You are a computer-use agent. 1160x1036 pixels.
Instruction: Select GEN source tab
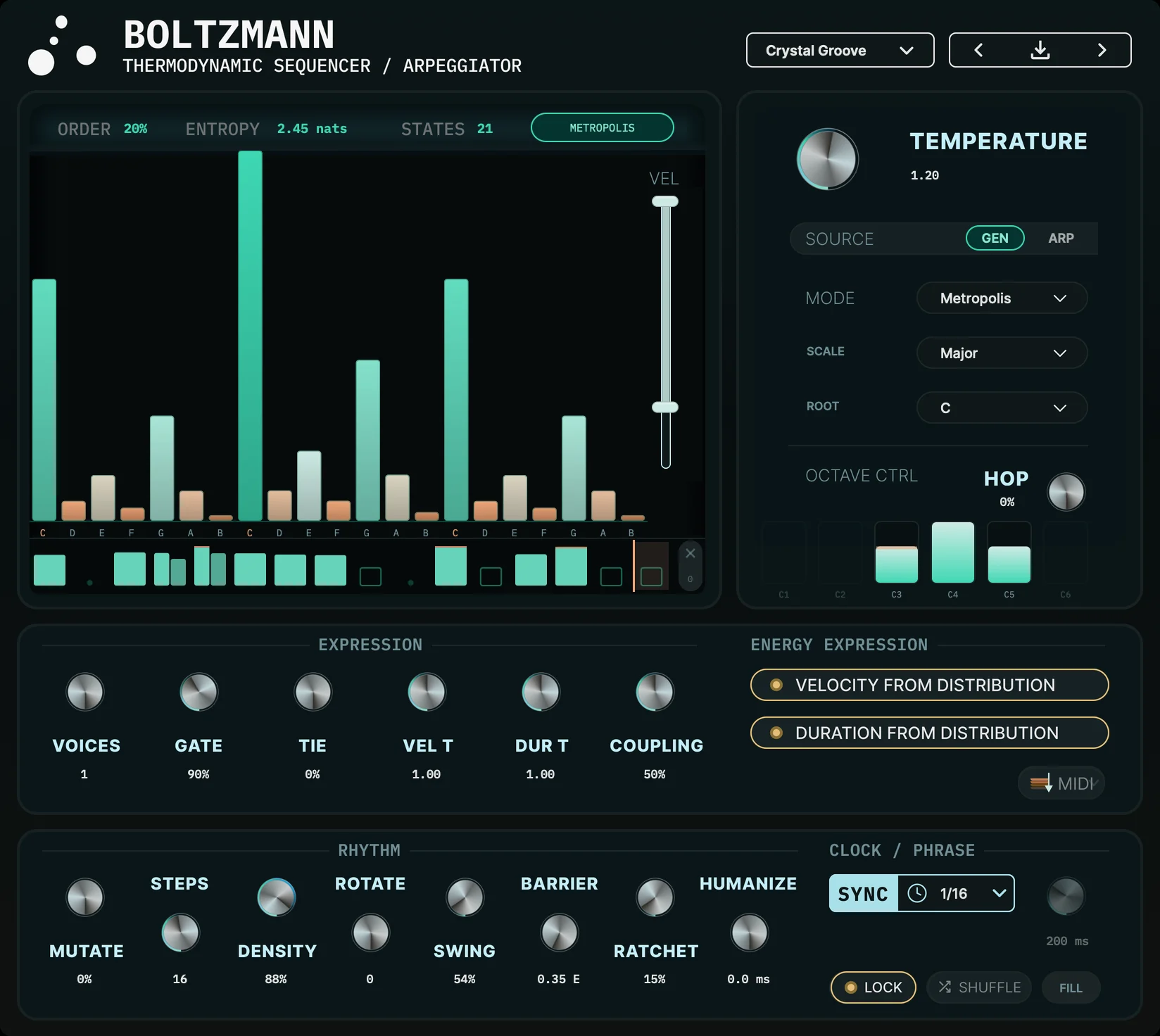click(x=995, y=238)
